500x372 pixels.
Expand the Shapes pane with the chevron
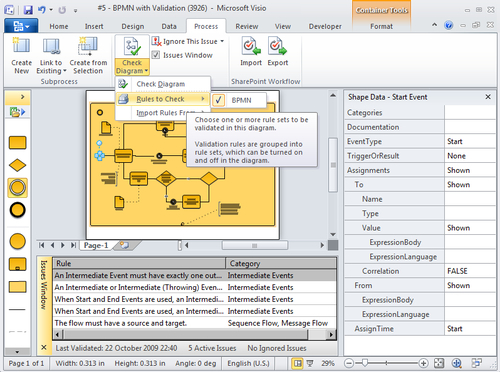23,97
